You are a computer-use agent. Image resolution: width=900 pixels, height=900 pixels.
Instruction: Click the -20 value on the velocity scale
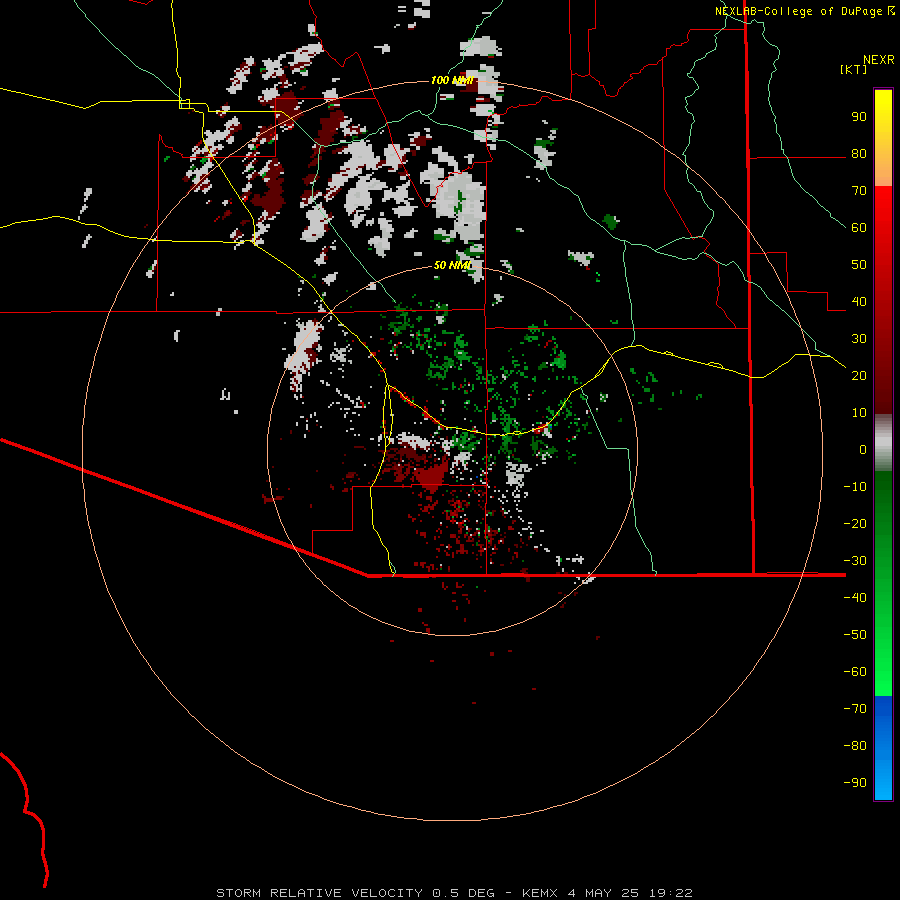(x=855, y=523)
